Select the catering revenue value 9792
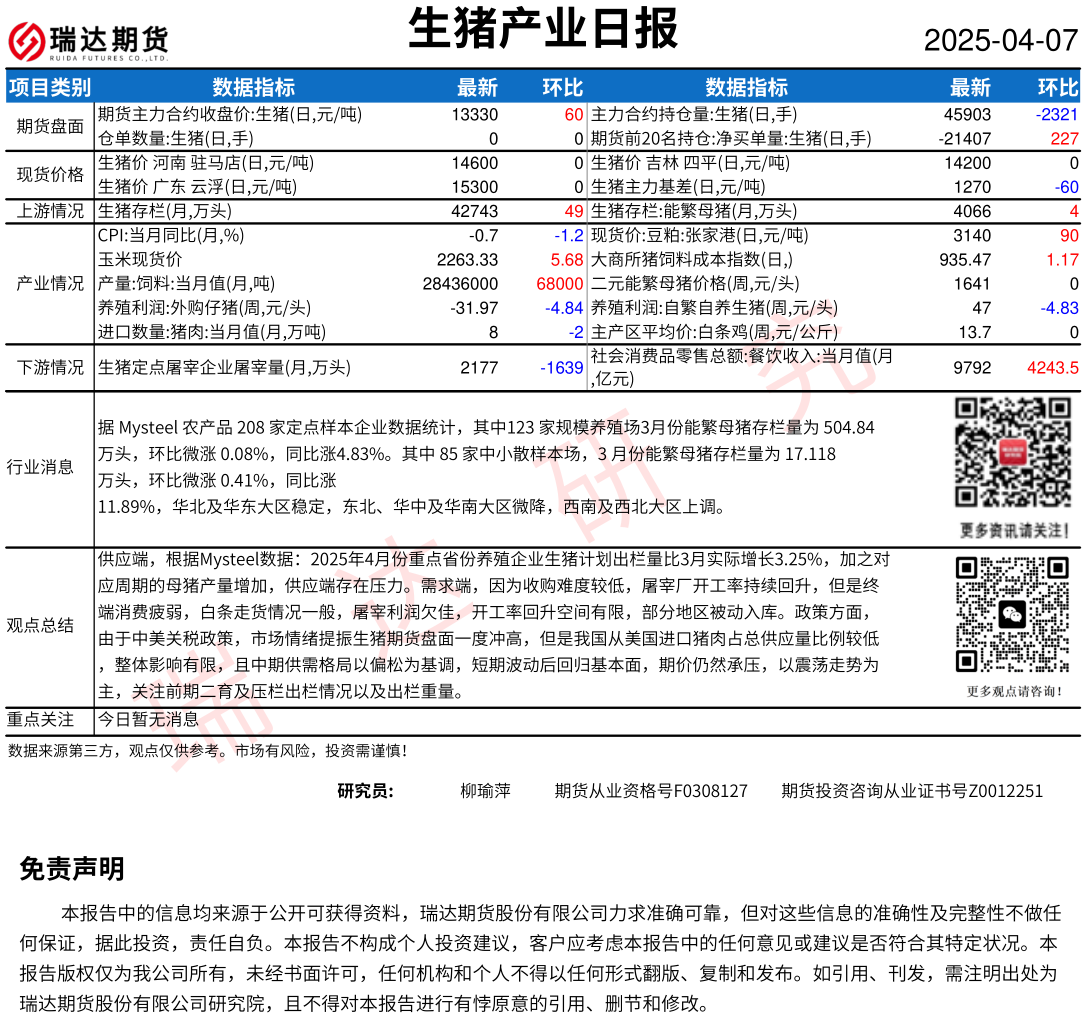The image size is (1086, 1017). [x=972, y=368]
